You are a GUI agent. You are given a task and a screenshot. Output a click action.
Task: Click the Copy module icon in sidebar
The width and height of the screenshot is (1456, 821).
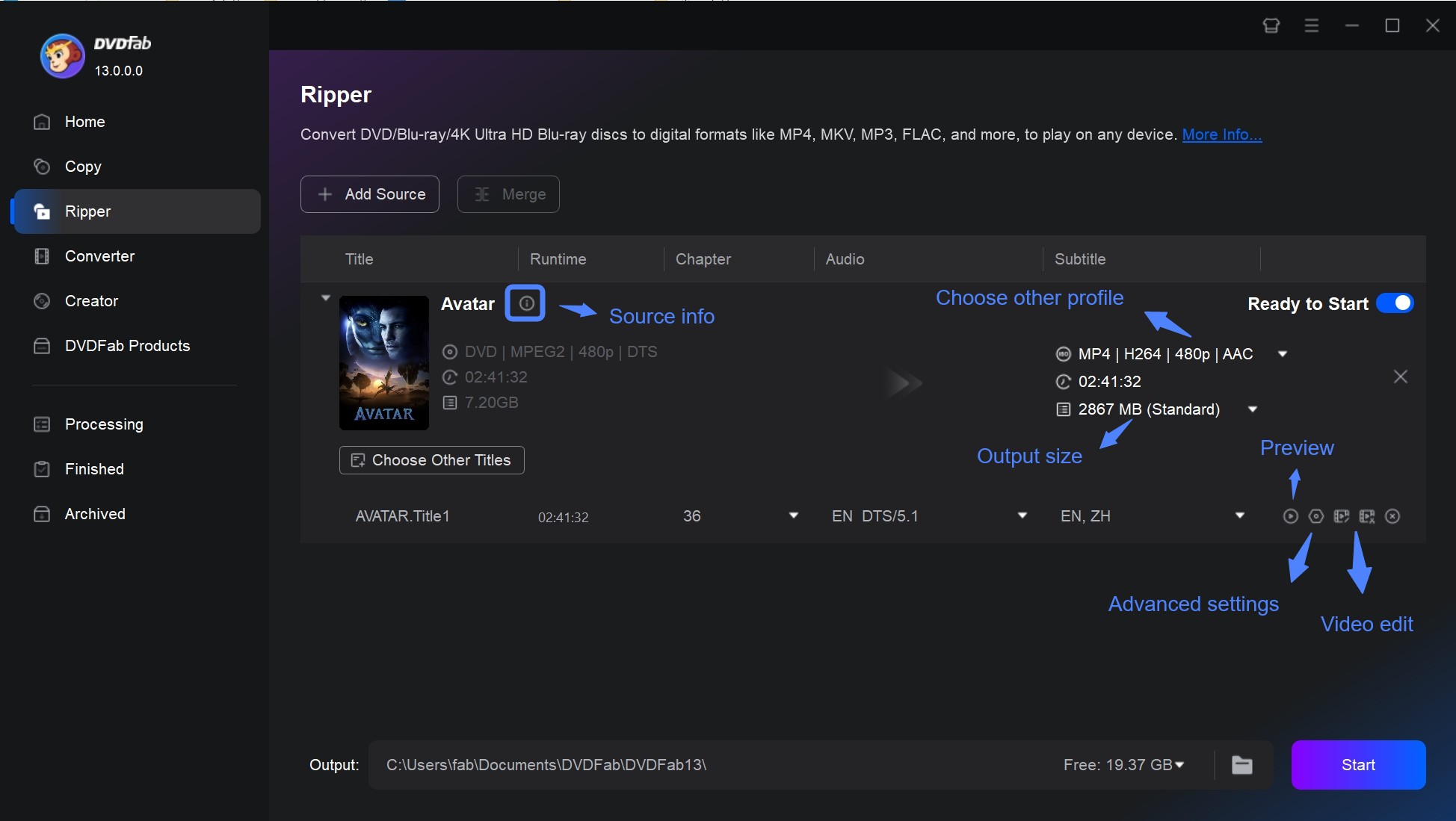[41, 165]
